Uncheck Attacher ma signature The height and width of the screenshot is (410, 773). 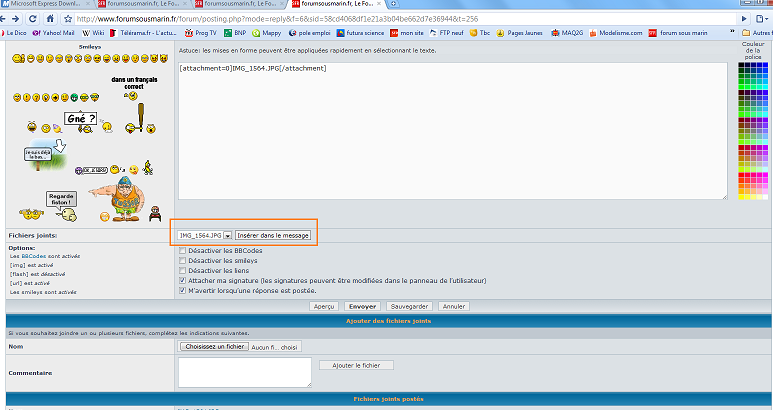point(181,282)
